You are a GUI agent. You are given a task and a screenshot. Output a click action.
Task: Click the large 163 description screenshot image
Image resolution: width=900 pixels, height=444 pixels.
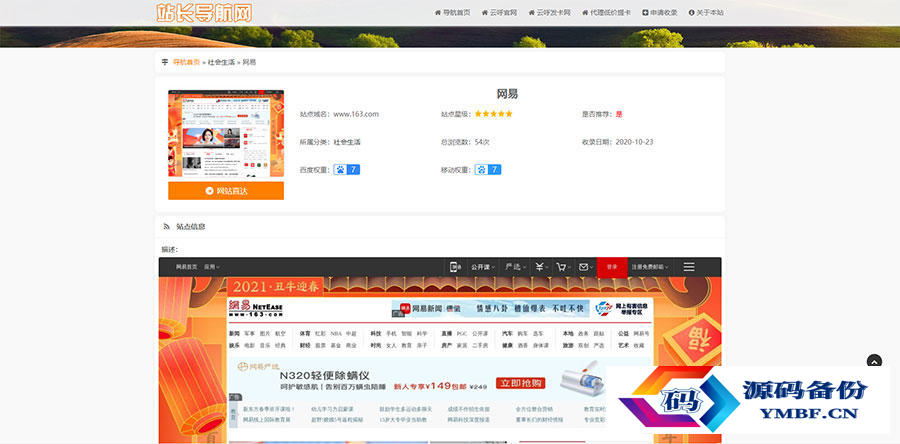click(x=440, y=350)
